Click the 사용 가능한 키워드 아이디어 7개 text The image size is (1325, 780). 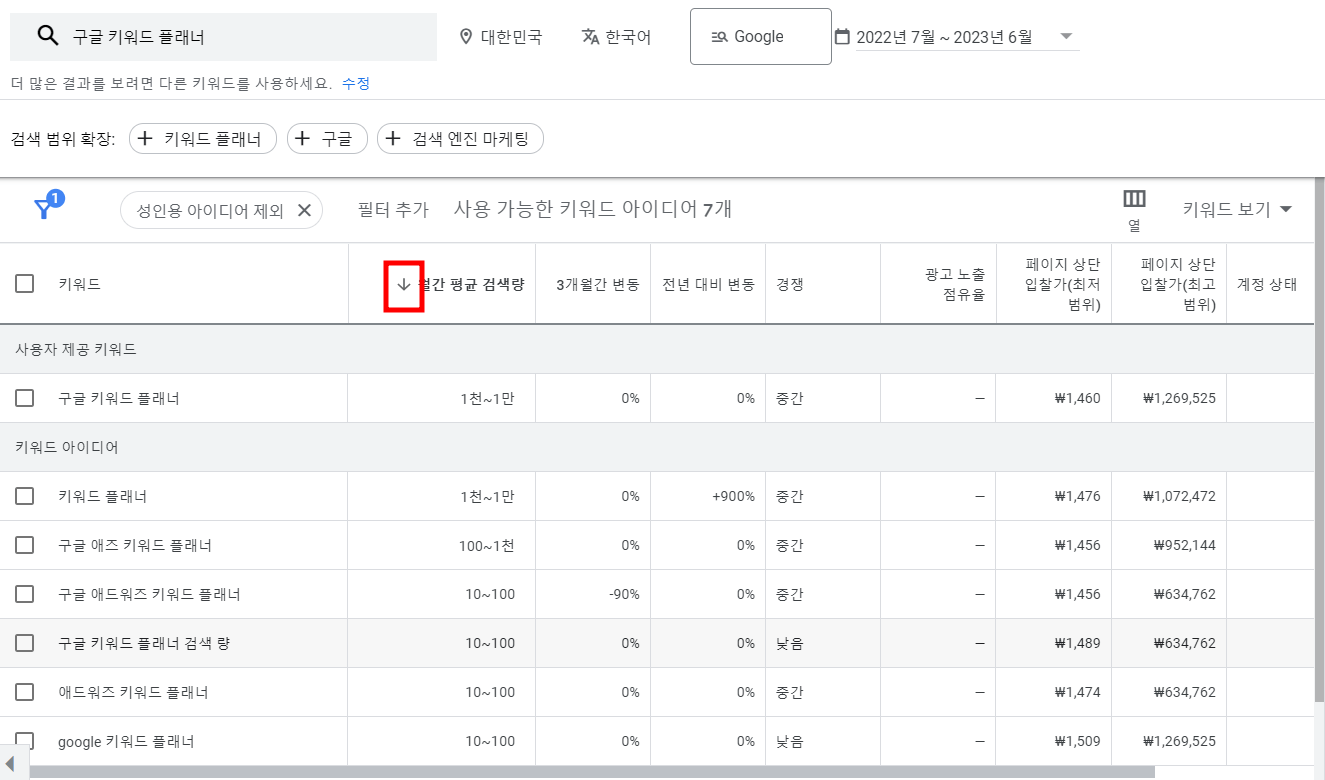click(593, 209)
